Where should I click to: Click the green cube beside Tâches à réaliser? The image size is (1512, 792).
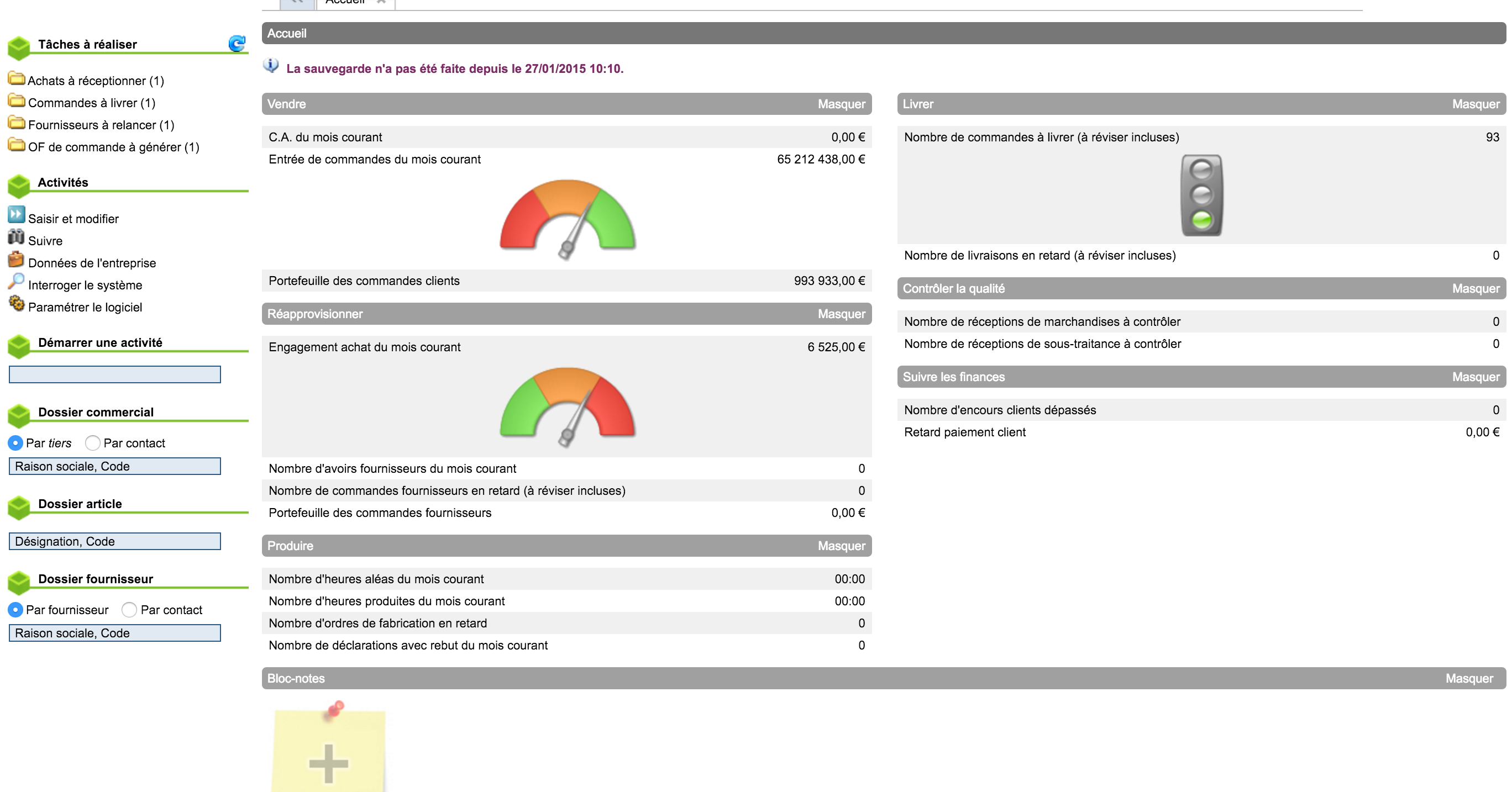(x=19, y=48)
